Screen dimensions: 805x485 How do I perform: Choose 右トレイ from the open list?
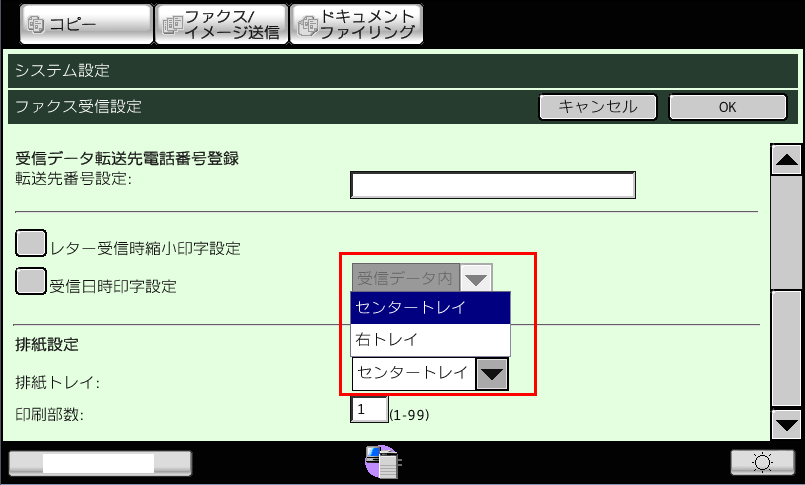430,340
